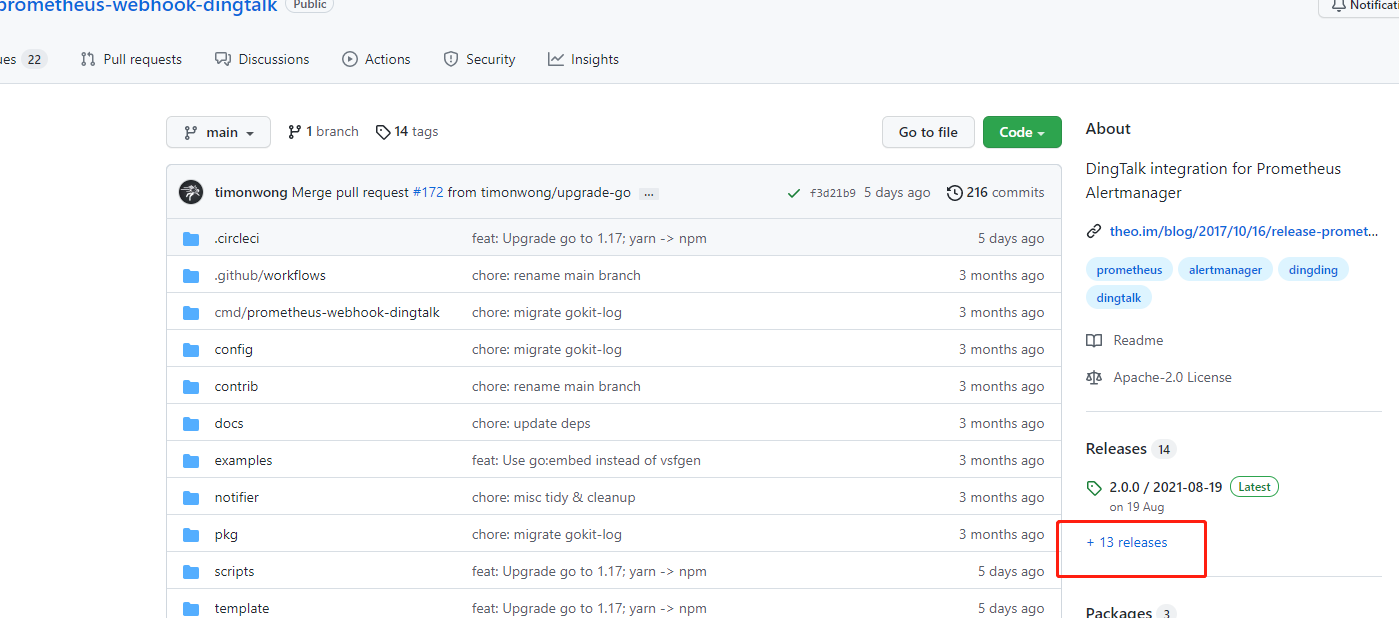Open the .circleci folder name
The height and width of the screenshot is (618, 1399).
237,238
